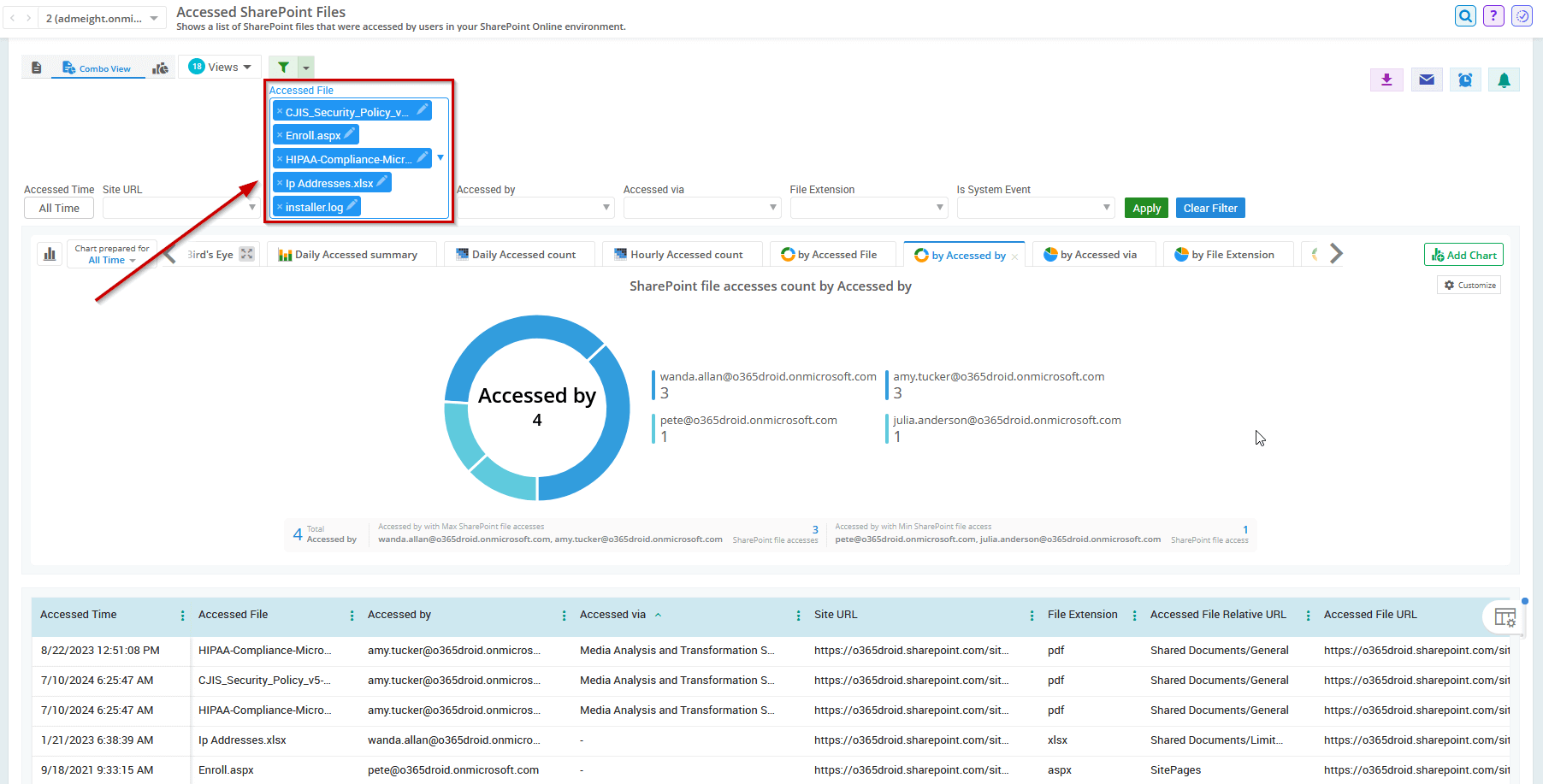Image resolution: width=1543 pixels, height=784 pixels.
Task: Remove the CJIS_Security_Policy filter tag
Action: click(280, 111)
